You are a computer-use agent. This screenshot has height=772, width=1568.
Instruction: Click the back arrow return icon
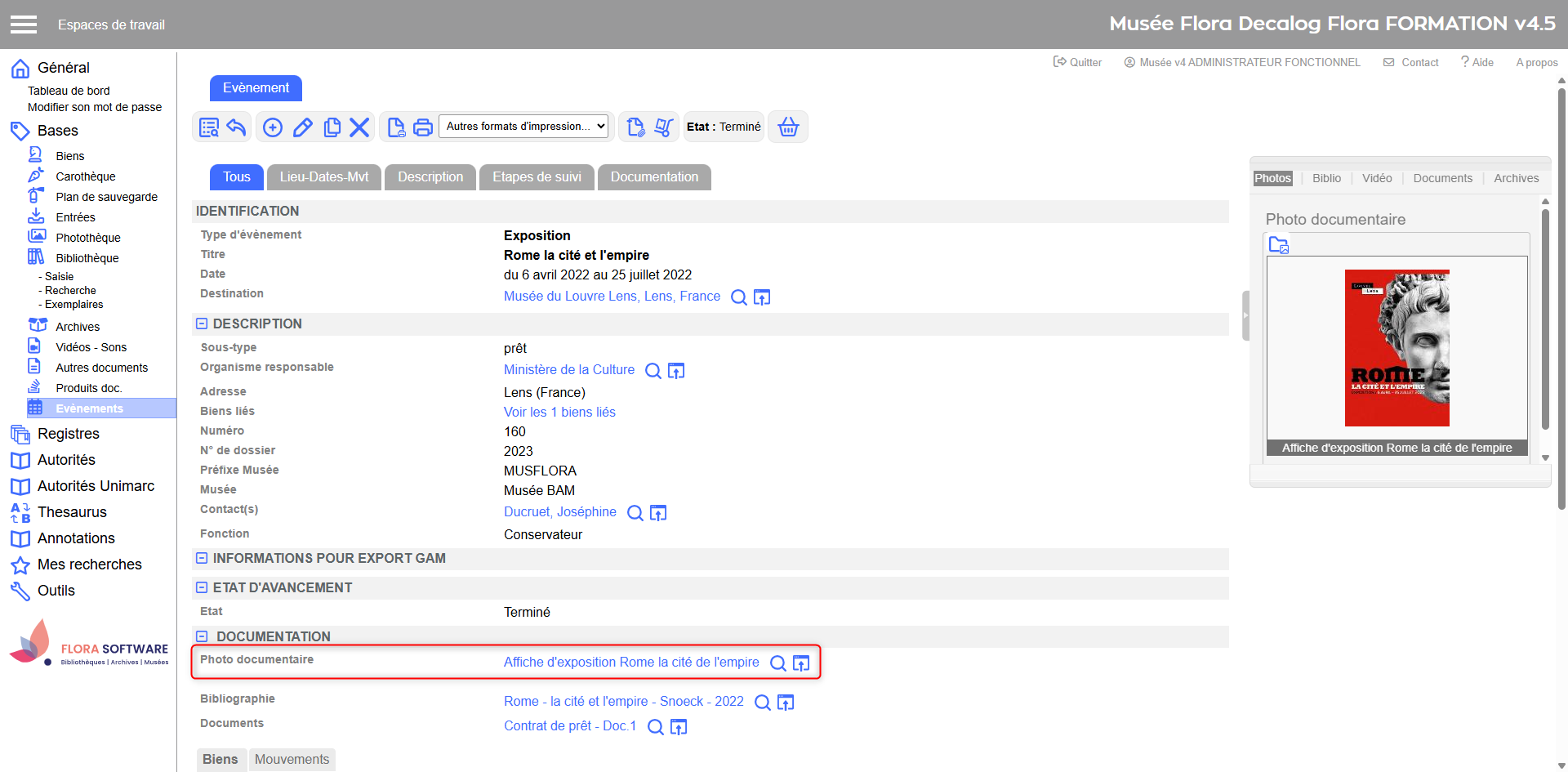click(x=237, y=127)
